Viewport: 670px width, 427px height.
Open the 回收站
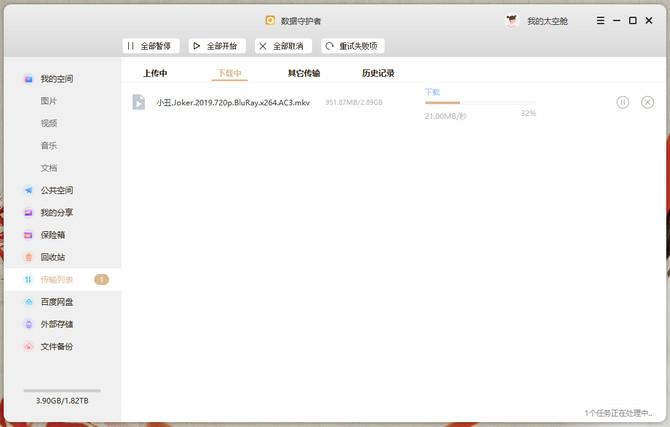pos(53,257)
